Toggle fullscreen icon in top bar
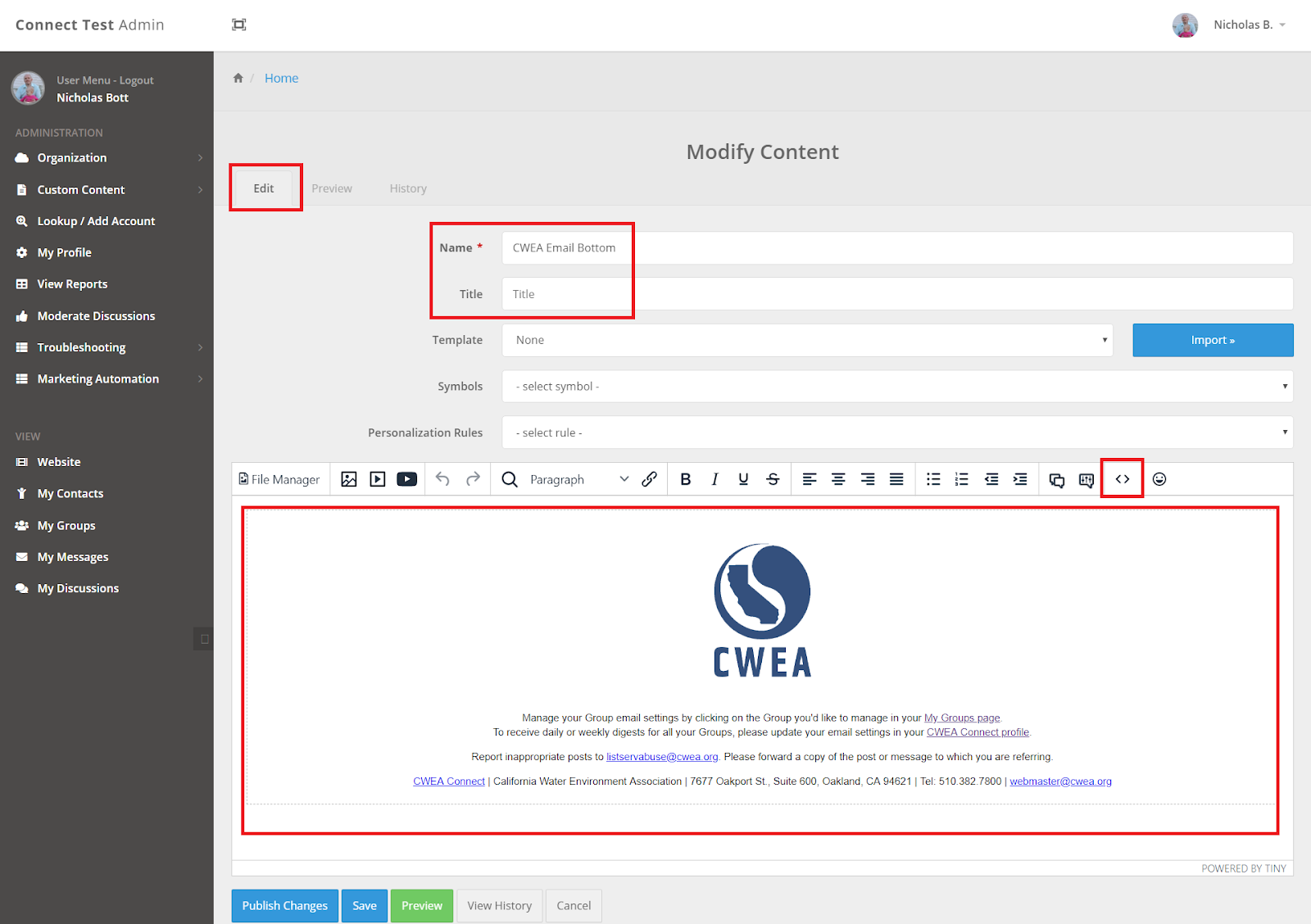Image resolution: width=1311 pixels, height=924 pixels. coord(239,25)
